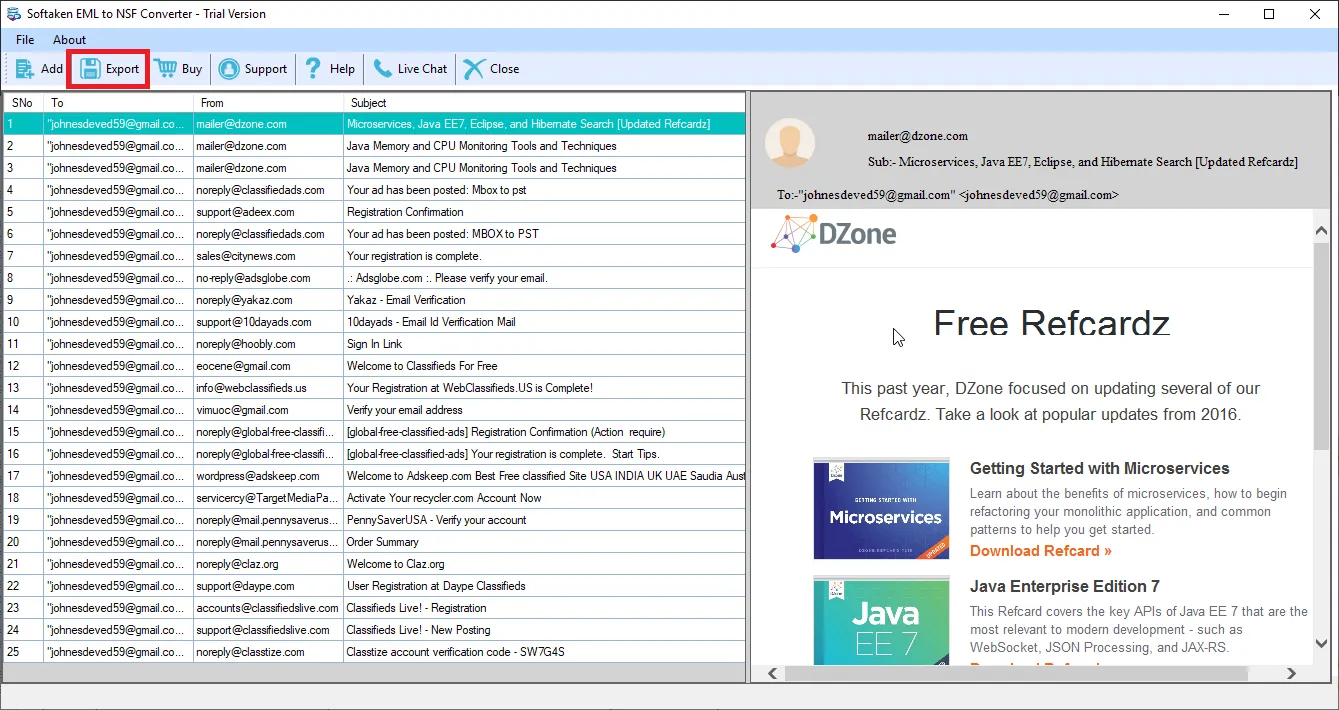
Task: Select the Sign In Link email
Action: pyautogui.click(x=374, y=344)
